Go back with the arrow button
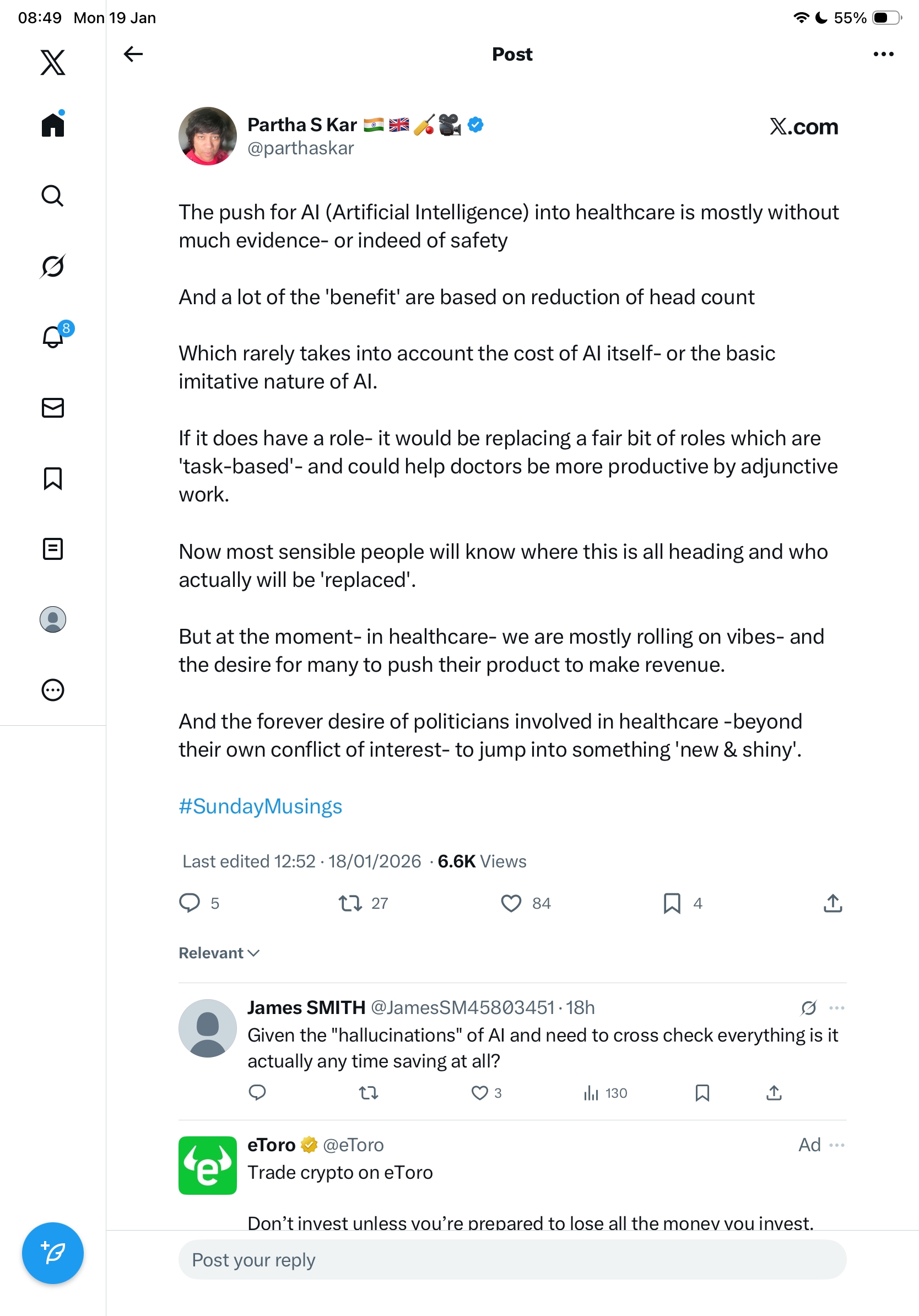This screenshot has width=919, height=1316. [x=133, y=54]
